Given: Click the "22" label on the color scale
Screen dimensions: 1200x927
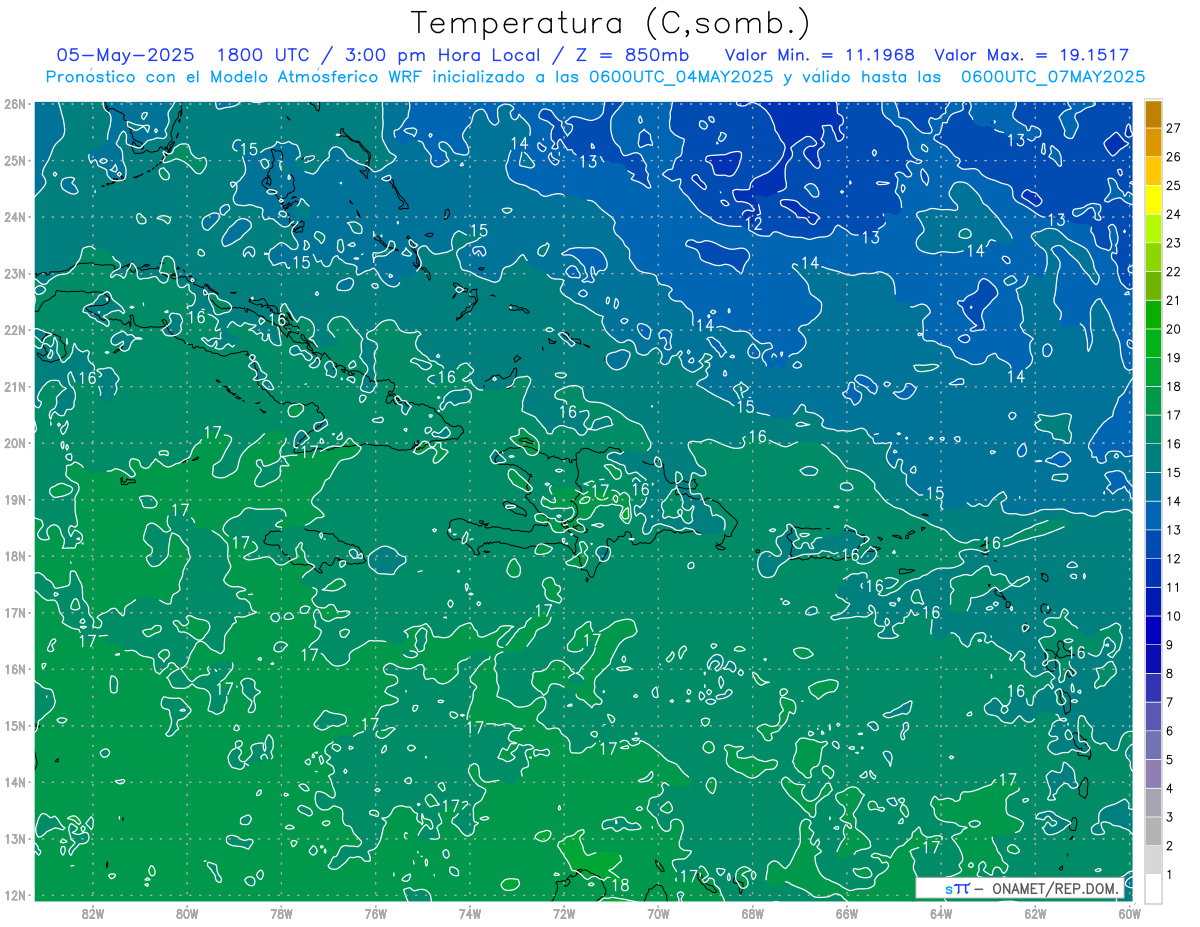Looking at the screenshot, I should click(1173, 272).
